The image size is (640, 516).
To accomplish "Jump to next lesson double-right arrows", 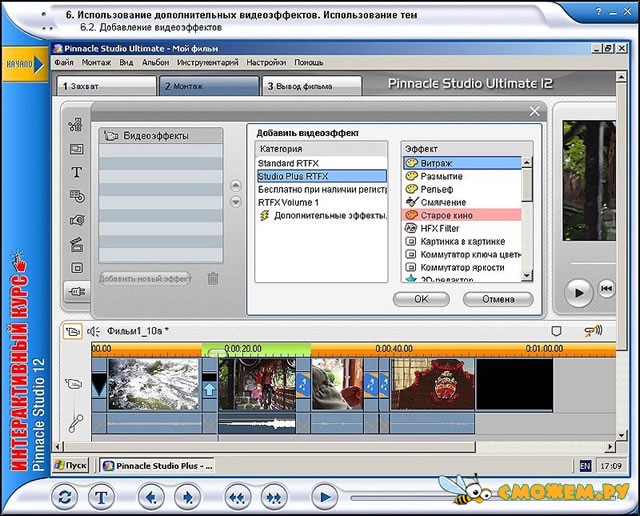I will point(273,497).
